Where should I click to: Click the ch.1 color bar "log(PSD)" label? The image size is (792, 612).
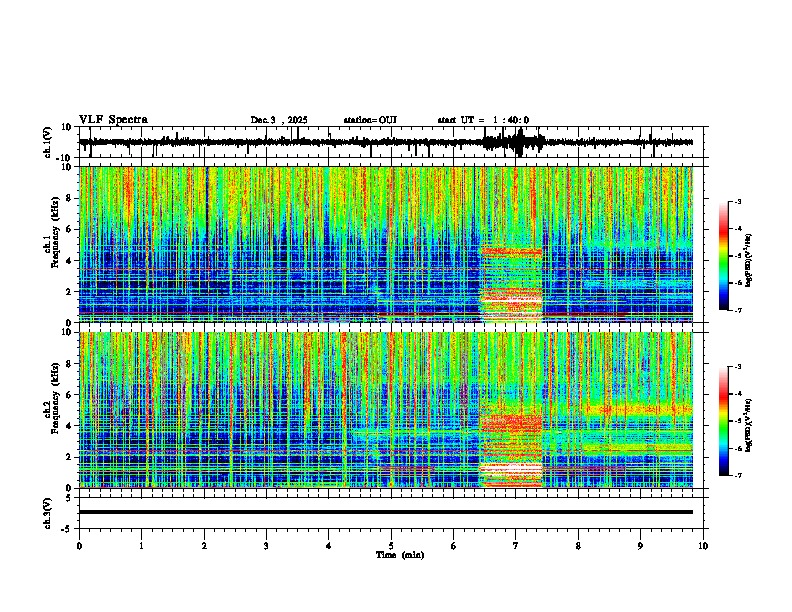point(749,260)
